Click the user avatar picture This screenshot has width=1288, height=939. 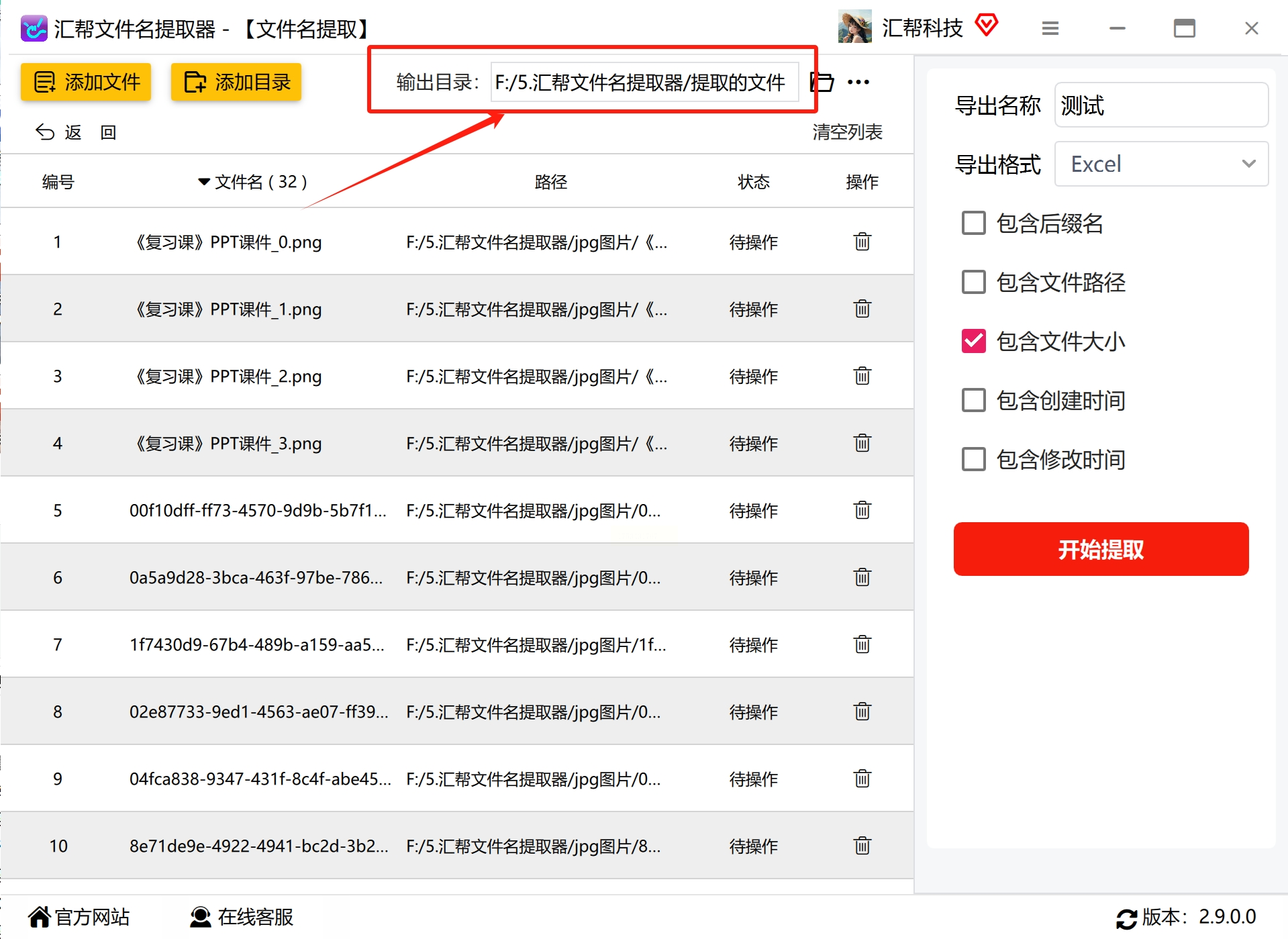854,27
